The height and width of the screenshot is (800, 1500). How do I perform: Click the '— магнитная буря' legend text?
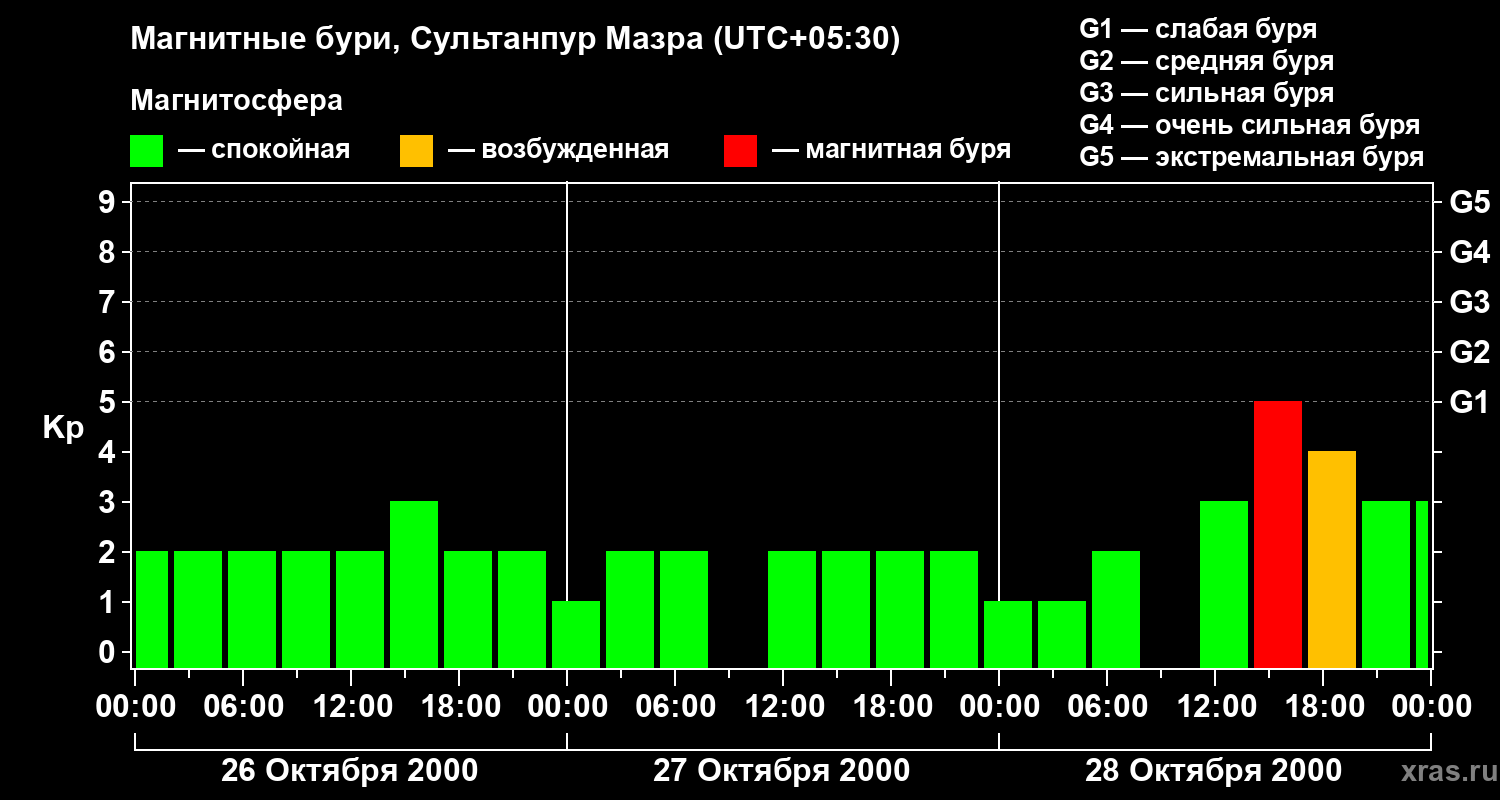pos(891,151)
